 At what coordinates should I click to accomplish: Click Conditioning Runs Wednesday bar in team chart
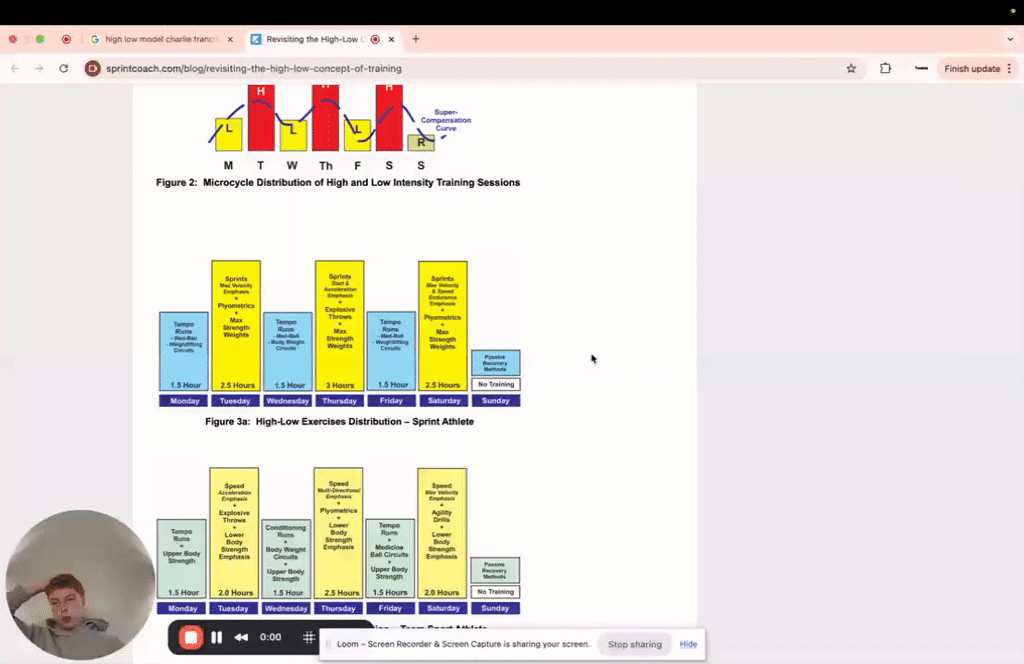point(286,559)
